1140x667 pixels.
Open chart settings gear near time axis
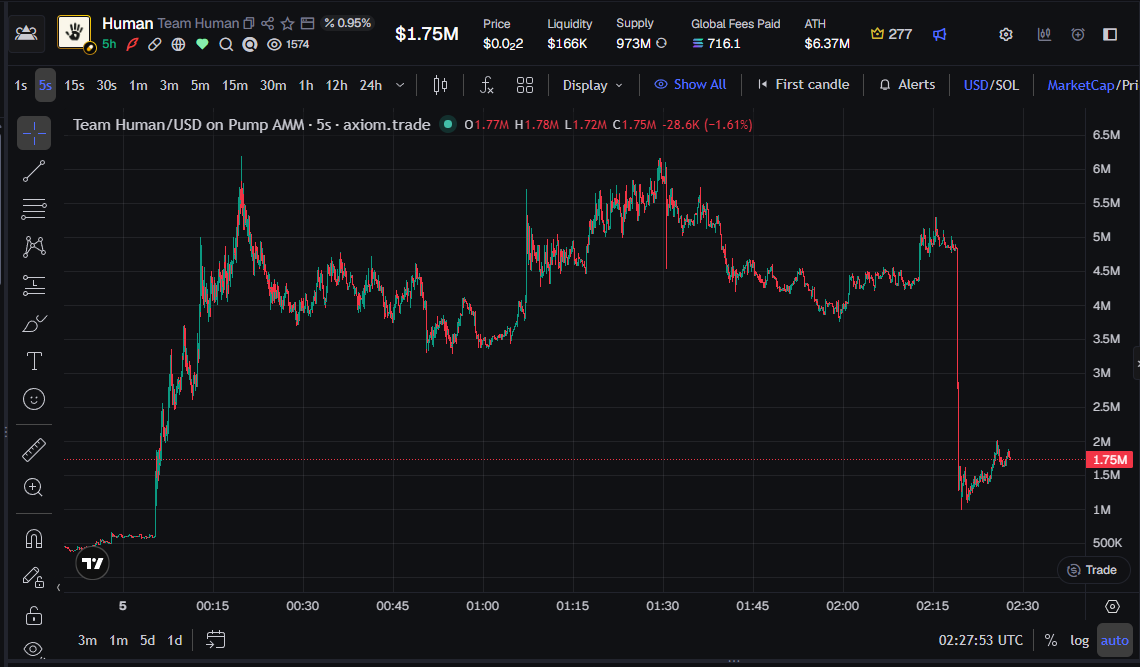pyautogui.click(x=1112, y=607)
